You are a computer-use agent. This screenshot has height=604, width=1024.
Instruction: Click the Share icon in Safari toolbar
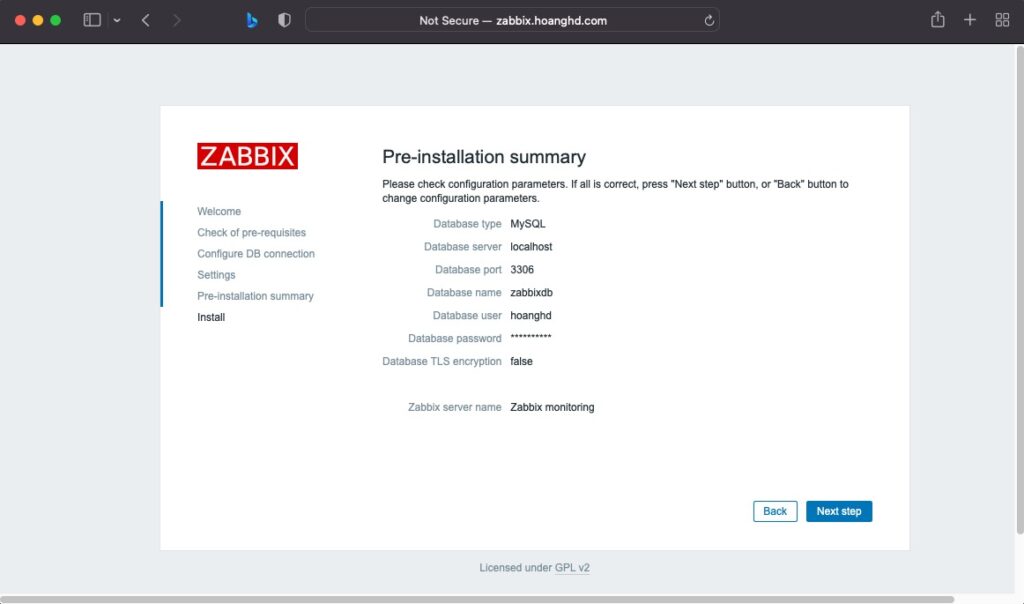[x=938, y=20]
